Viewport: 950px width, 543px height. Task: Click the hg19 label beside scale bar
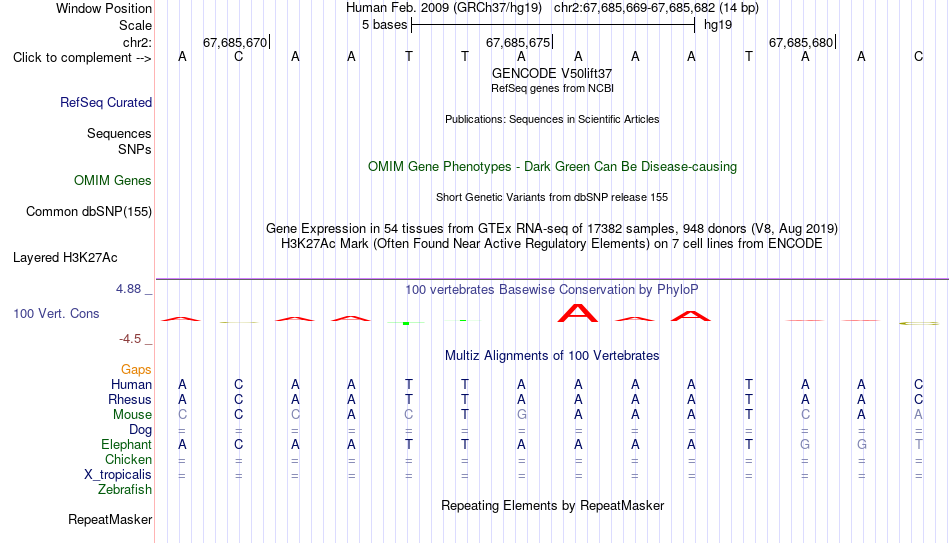(x=718, y=25)
